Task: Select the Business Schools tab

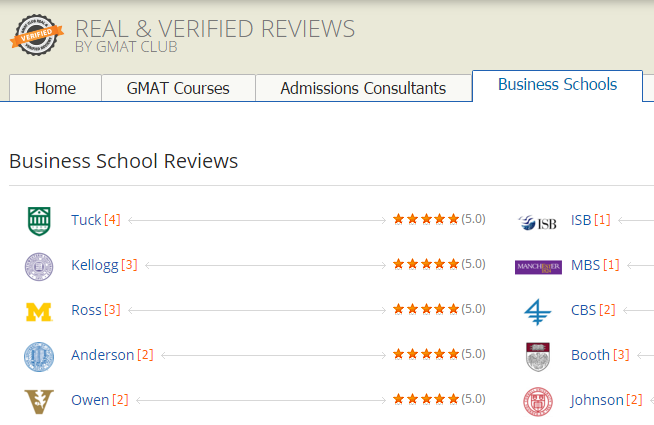Action: click(557, 84)
